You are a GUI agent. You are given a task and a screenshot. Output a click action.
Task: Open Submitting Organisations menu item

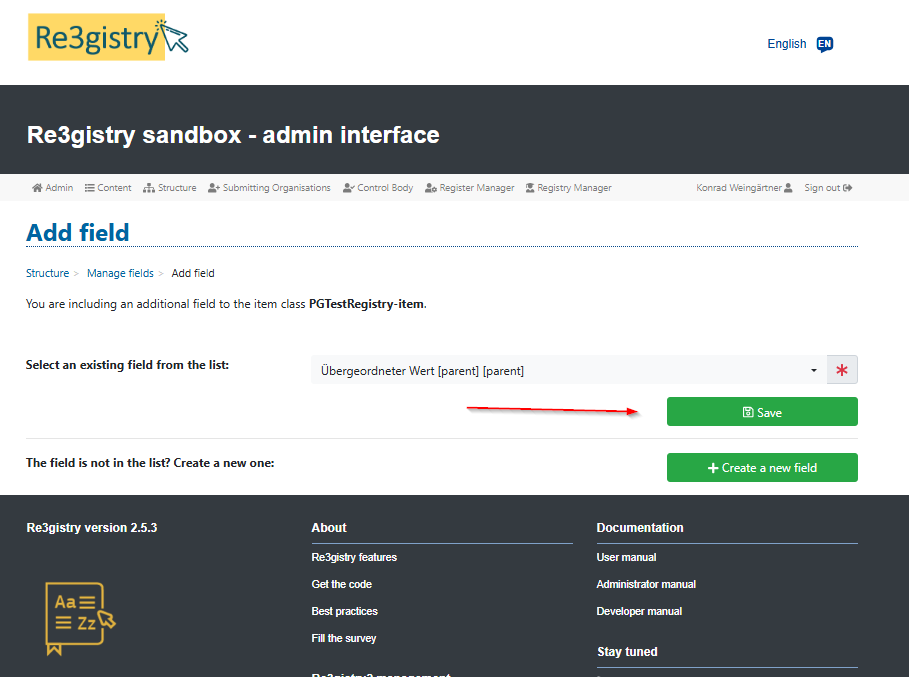coord(269,188)
